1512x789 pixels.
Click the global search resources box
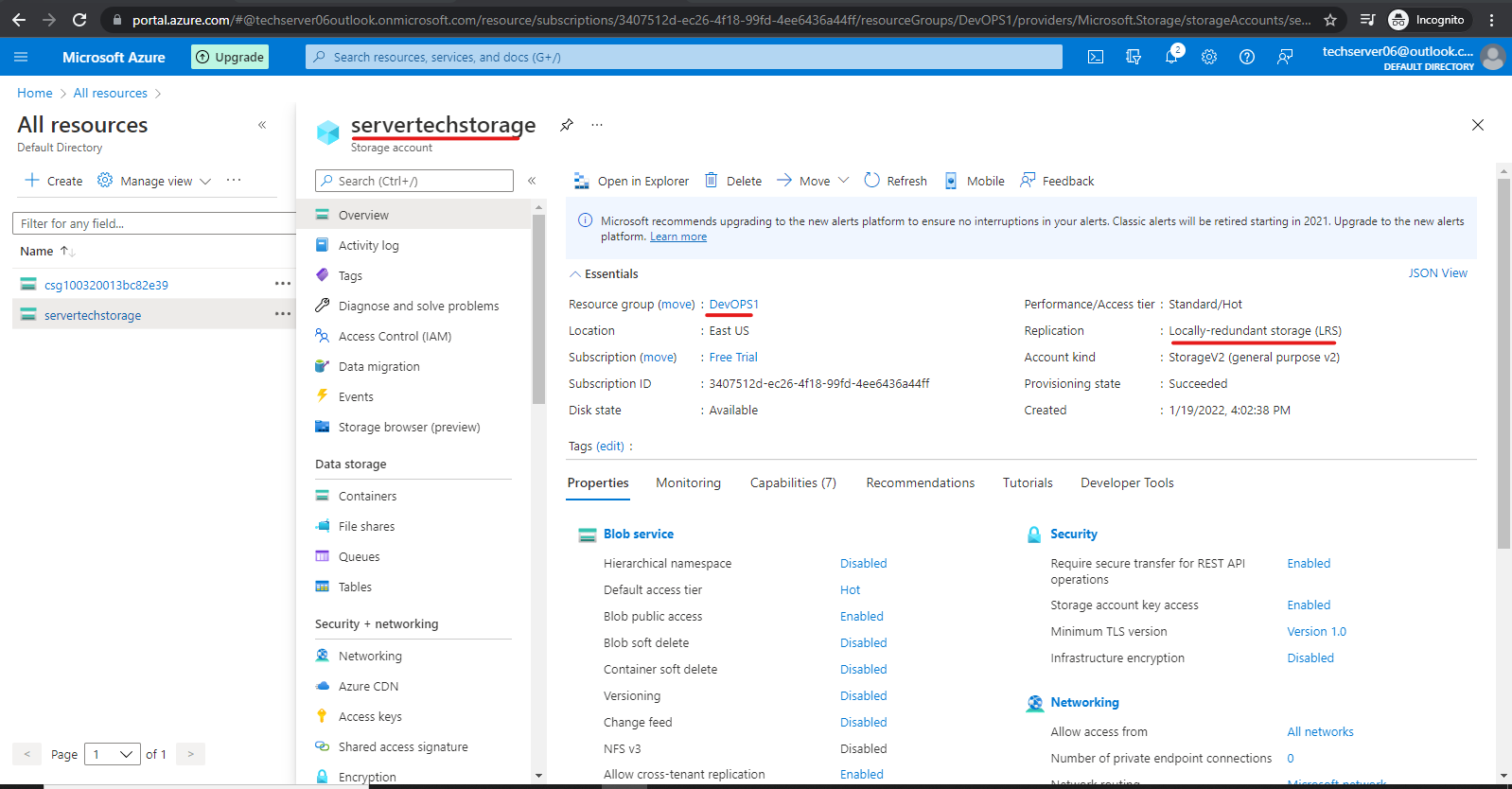coord(684,57)
